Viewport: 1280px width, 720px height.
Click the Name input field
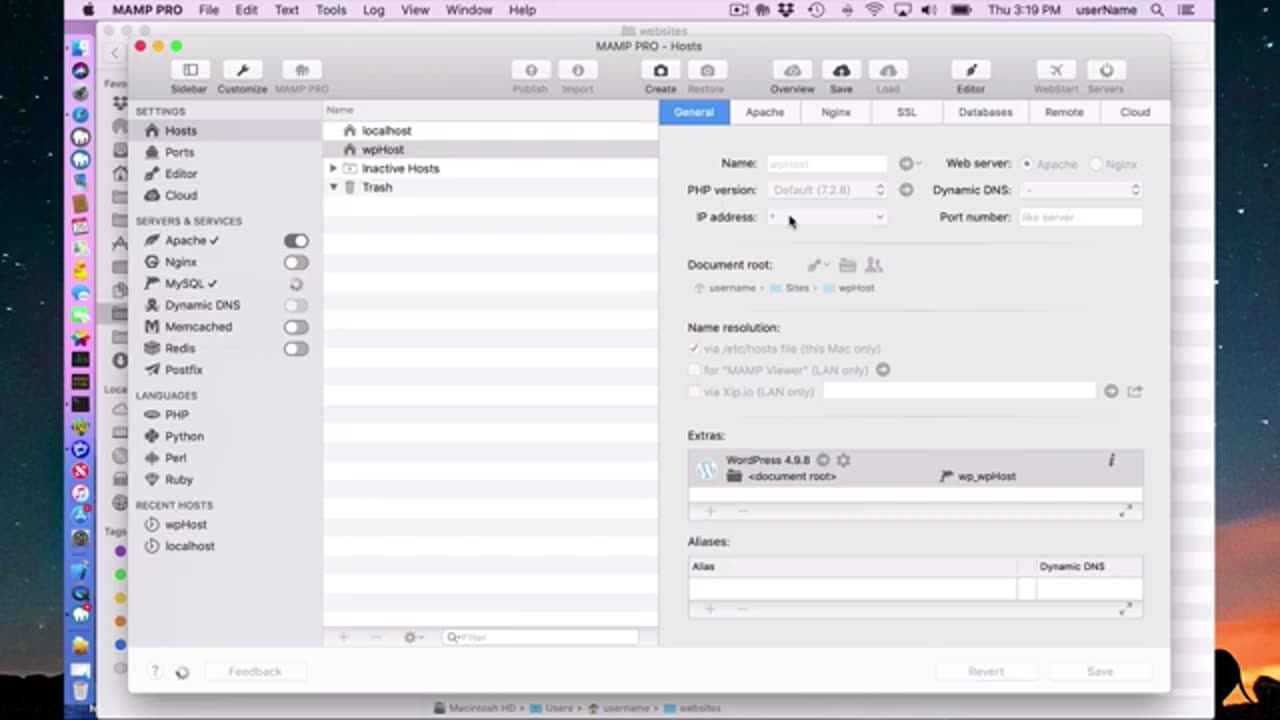827,164
